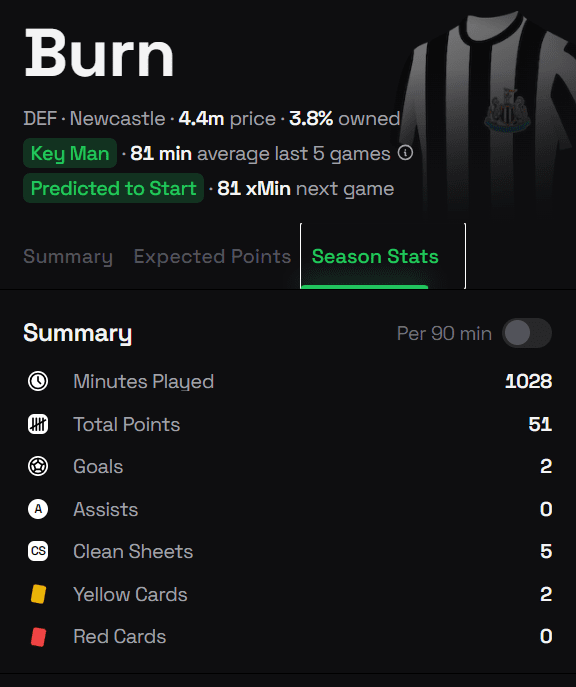Click the Newcastle shirt image
The image size is (576, 687).
pyautogui.click(x=491, y=110)
